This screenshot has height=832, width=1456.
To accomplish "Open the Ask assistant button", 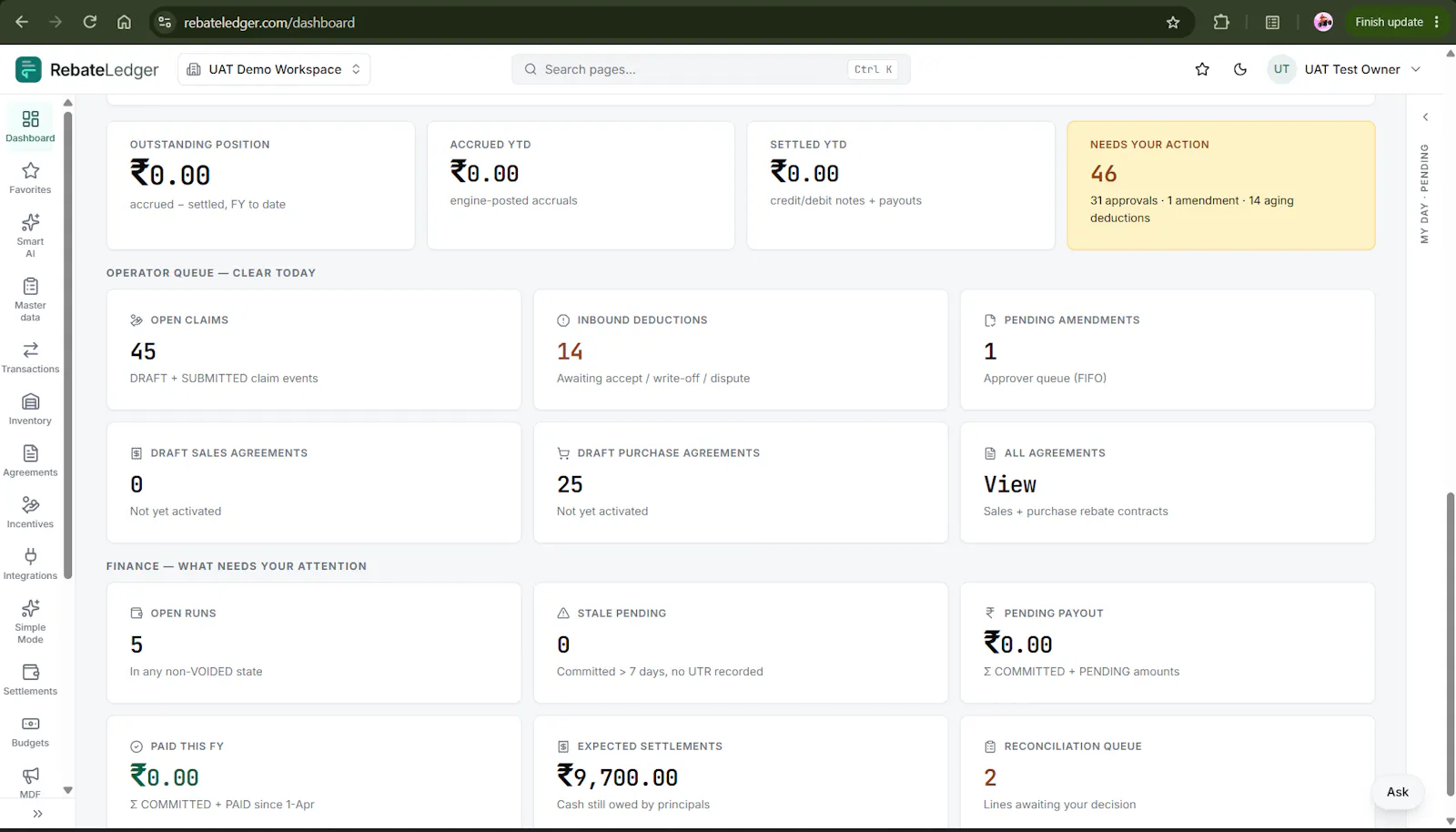I will pos(1398,792).
